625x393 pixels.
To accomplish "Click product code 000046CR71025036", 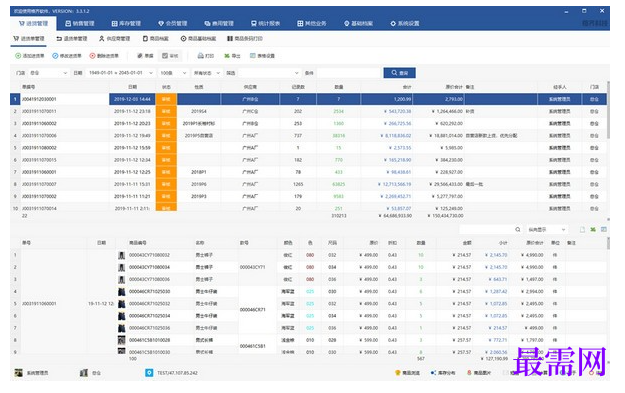I will (149, 328).
